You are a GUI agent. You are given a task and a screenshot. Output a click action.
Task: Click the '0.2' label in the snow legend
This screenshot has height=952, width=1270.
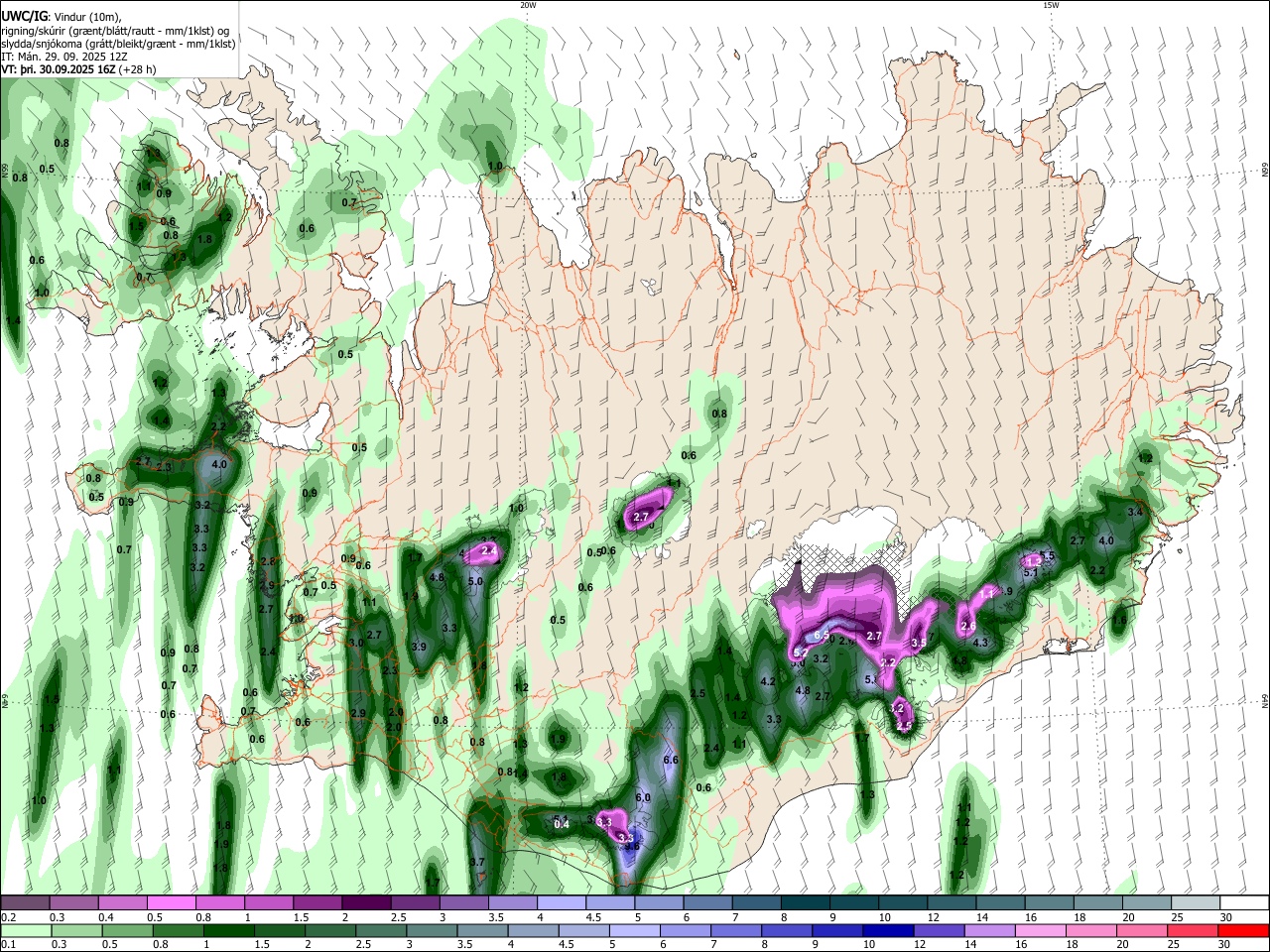coord(7,917)
